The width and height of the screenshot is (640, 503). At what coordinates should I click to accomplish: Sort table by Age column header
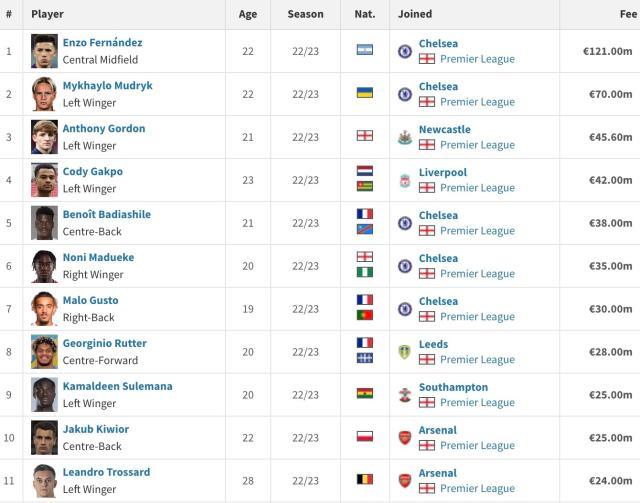tap(248, 14)
